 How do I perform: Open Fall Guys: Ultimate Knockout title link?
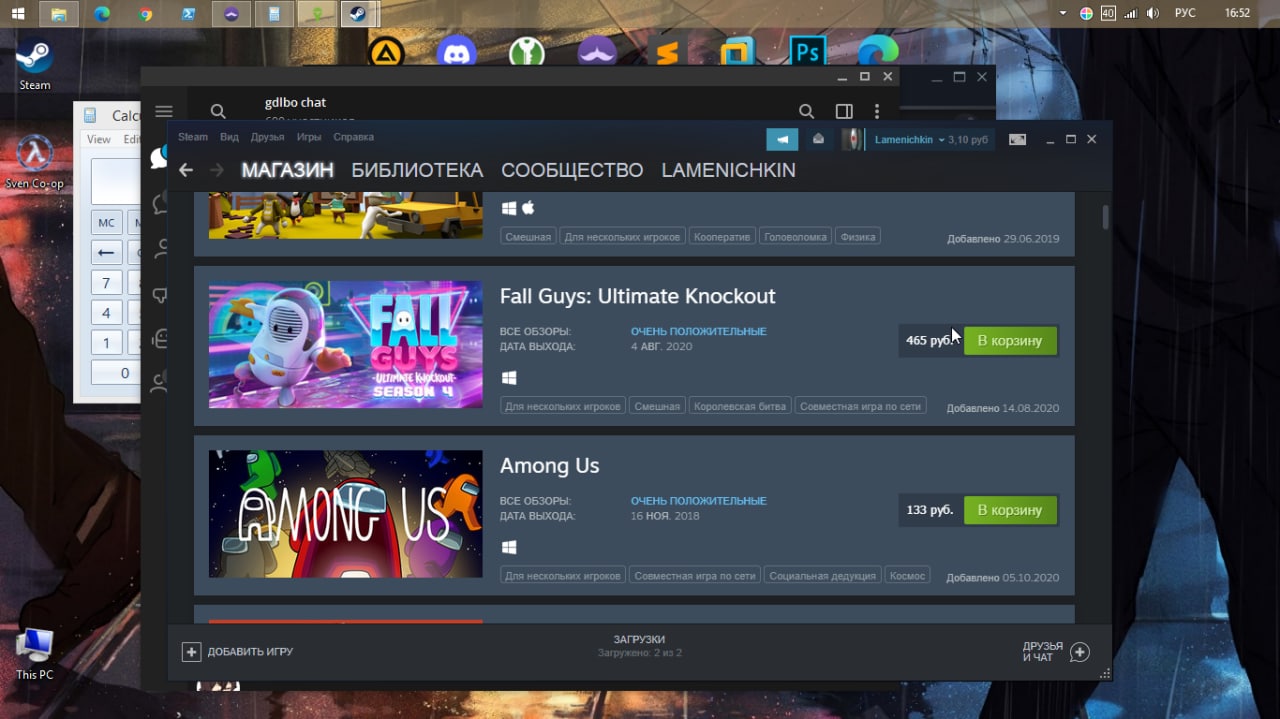(x=637, y=296)
